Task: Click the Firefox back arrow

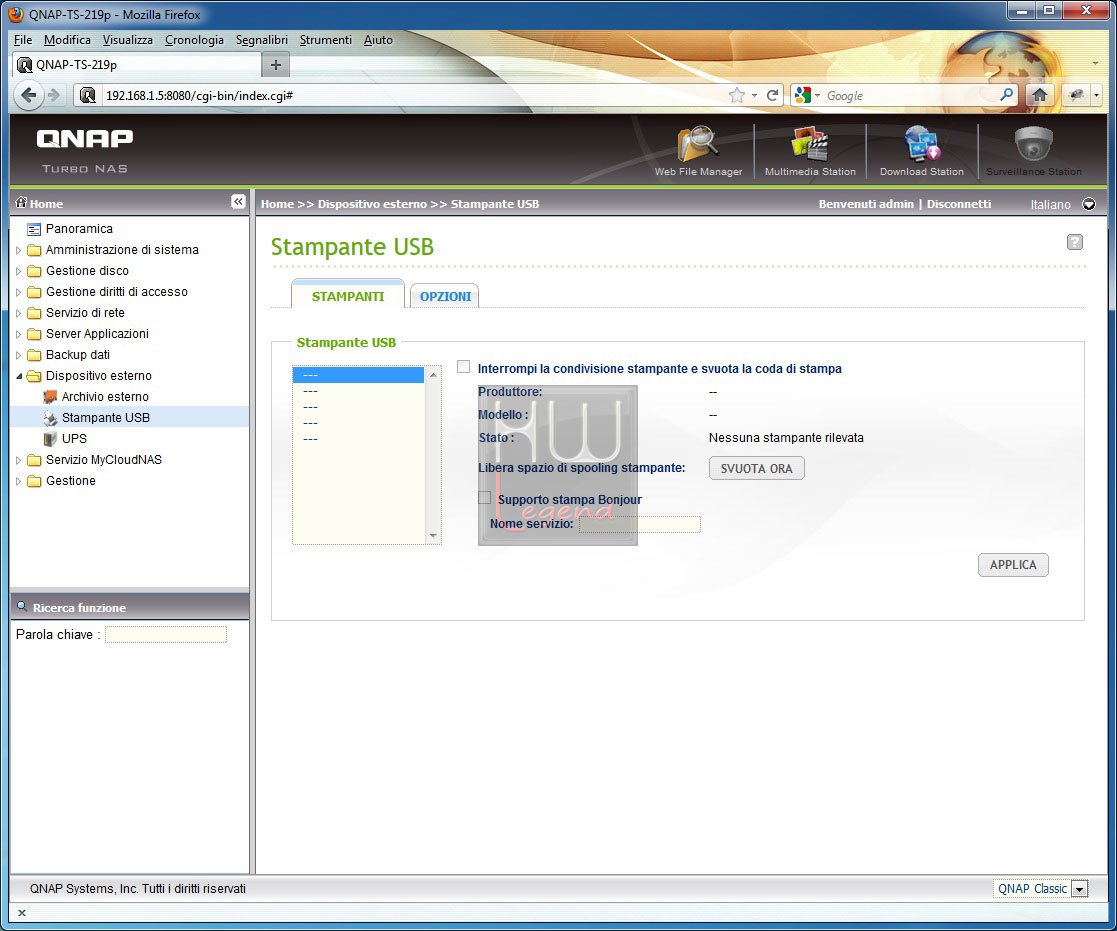Action: coord(28,95)
